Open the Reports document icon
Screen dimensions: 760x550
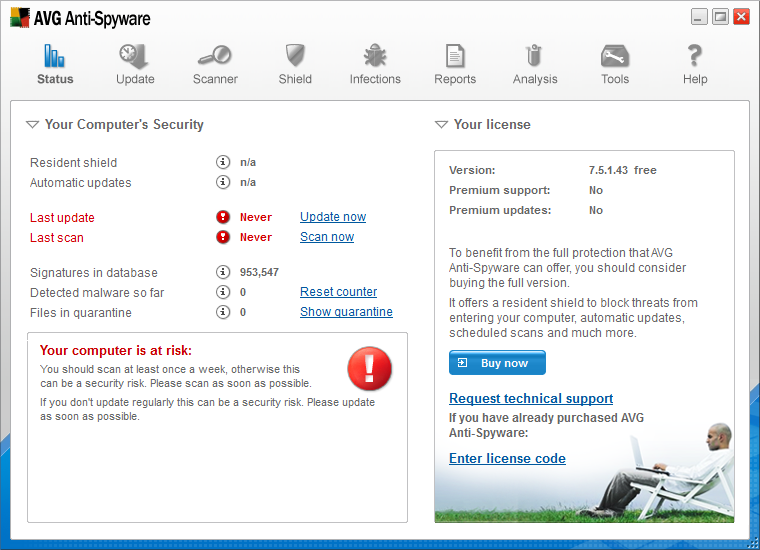click(x=455, y=56)
